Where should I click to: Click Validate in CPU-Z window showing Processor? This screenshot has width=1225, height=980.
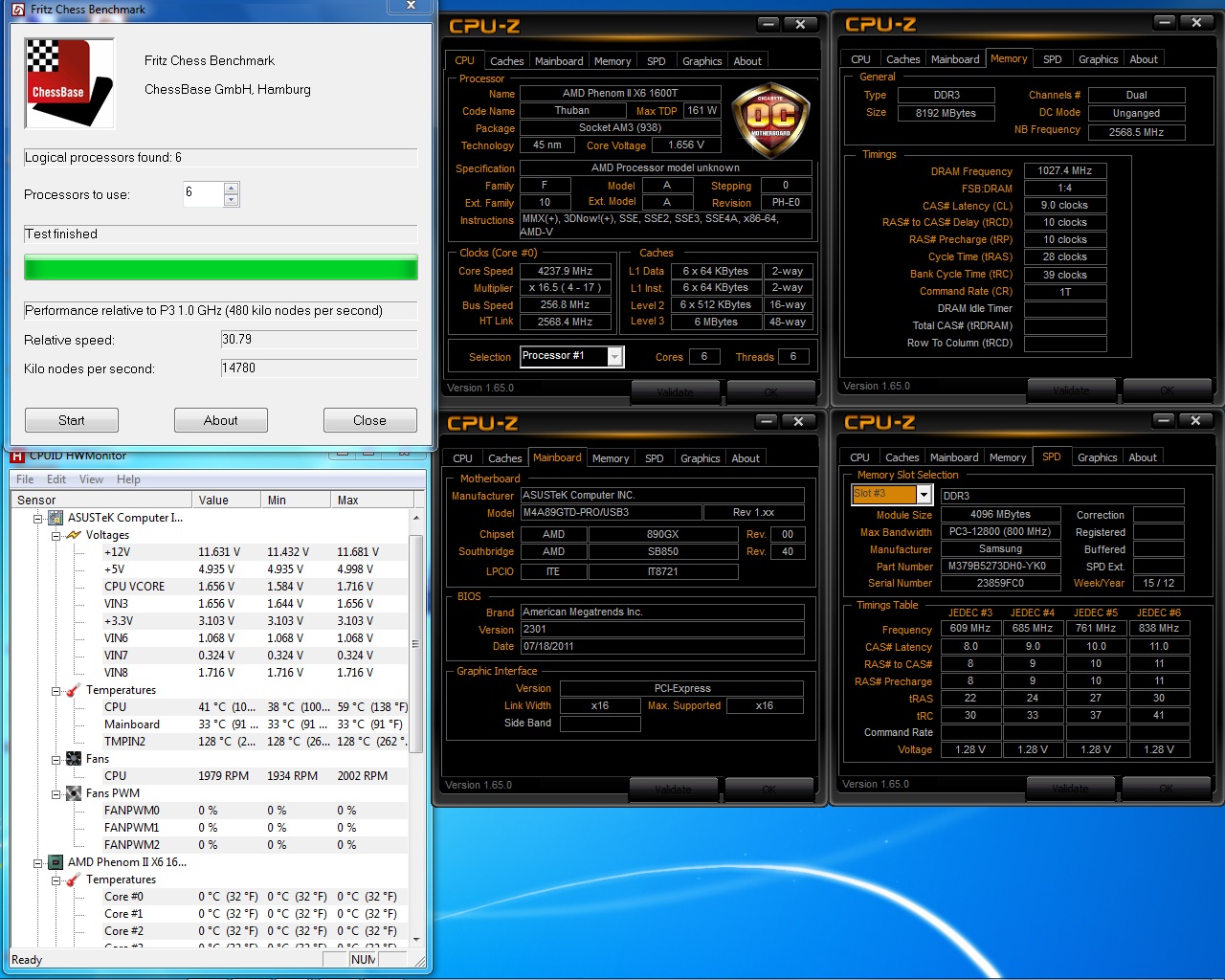point(676,391)
